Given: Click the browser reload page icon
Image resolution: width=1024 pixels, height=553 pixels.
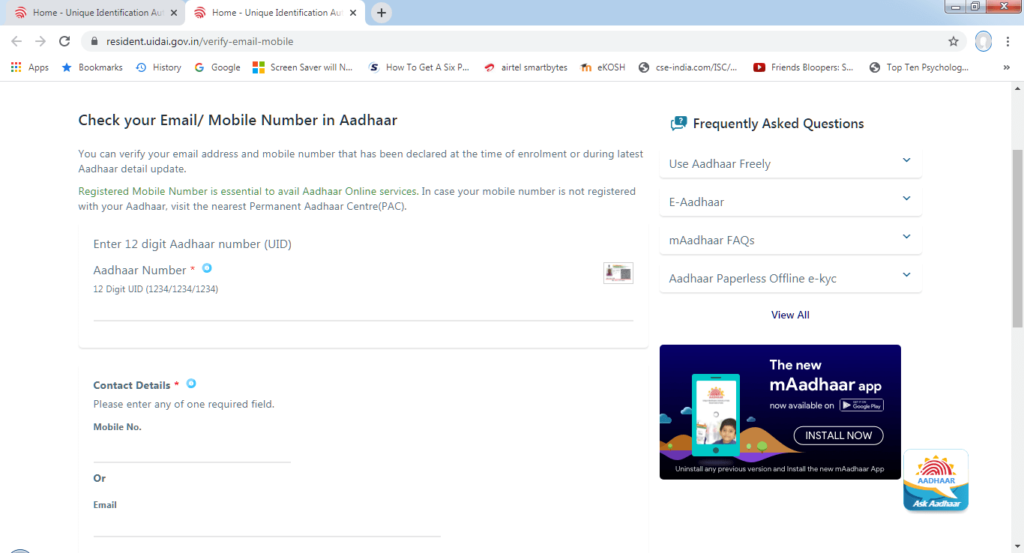Looking at the screenshot, I should point(65,41).
